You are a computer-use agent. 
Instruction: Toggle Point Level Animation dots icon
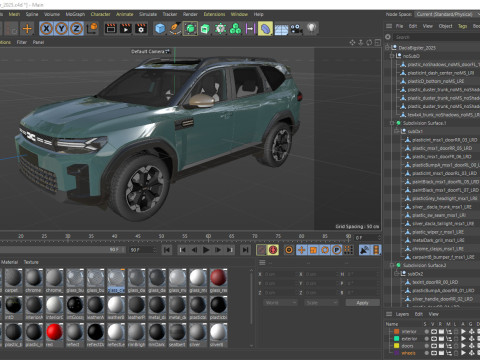[348, 250]
